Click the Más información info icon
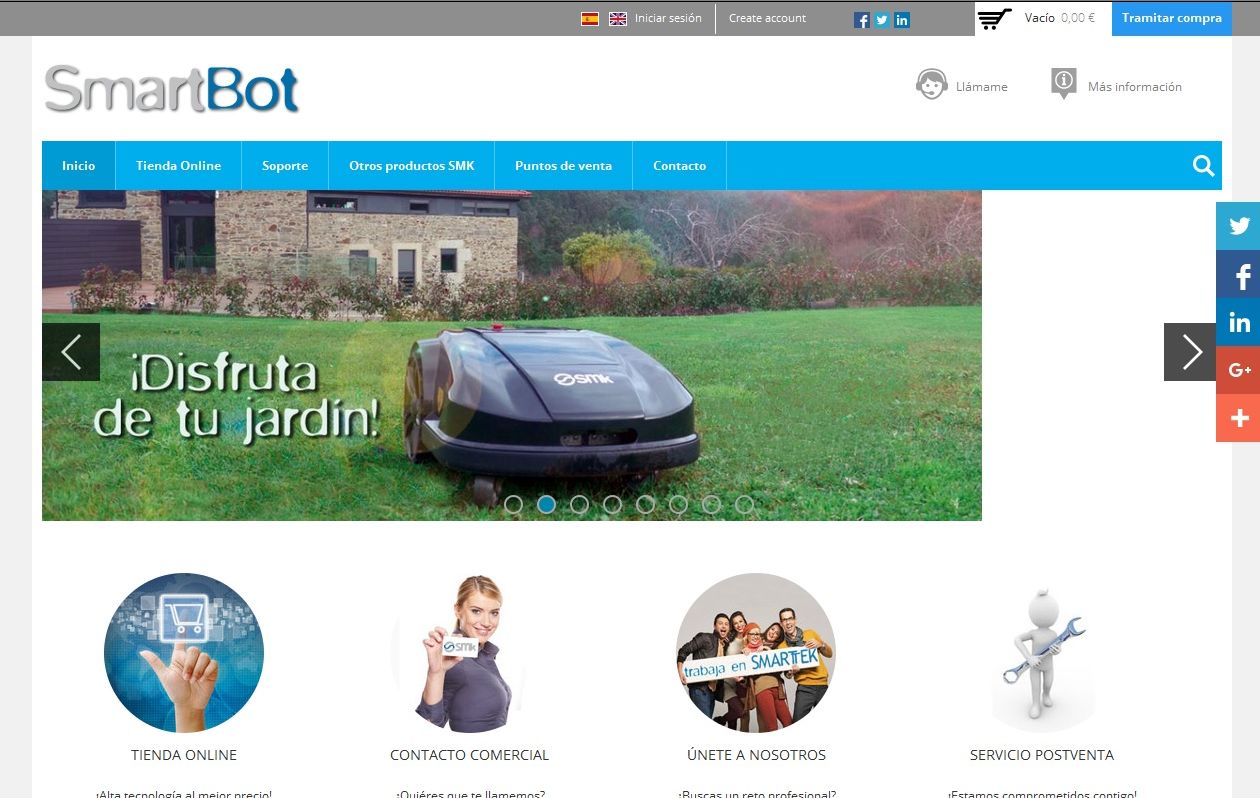Viewport: 1260px width, 798px height. click(1064, 84)
